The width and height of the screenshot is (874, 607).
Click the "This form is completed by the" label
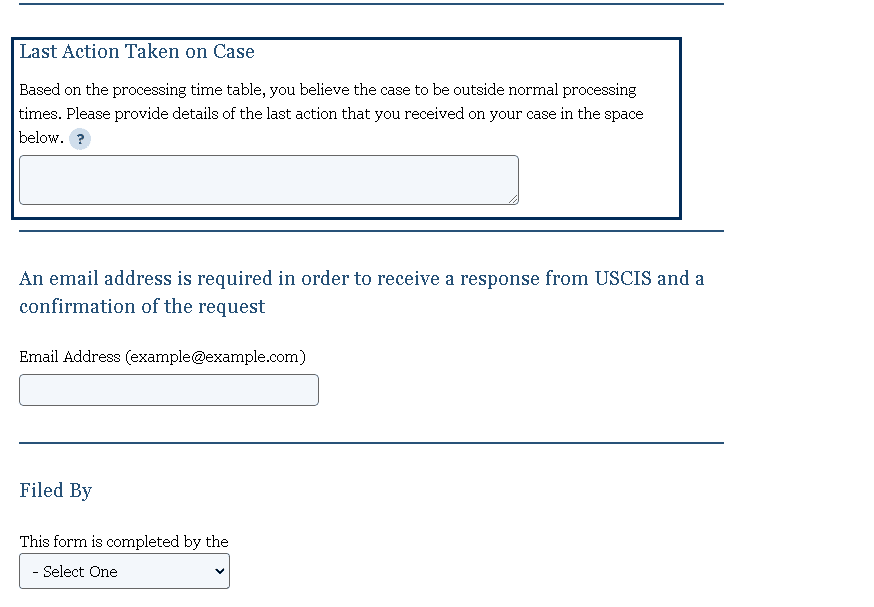(x=124, y=542)
